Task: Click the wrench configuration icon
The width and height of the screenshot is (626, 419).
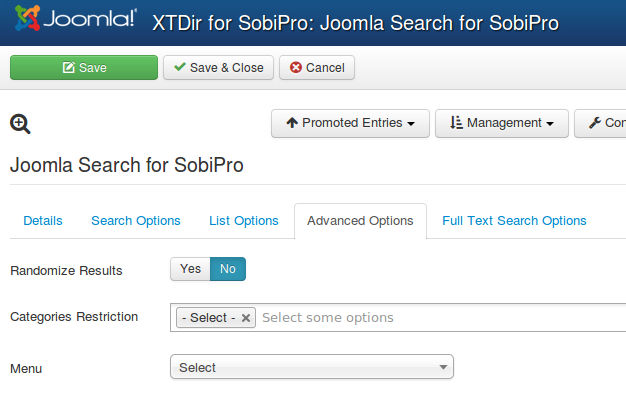Action: pos(595,123)
